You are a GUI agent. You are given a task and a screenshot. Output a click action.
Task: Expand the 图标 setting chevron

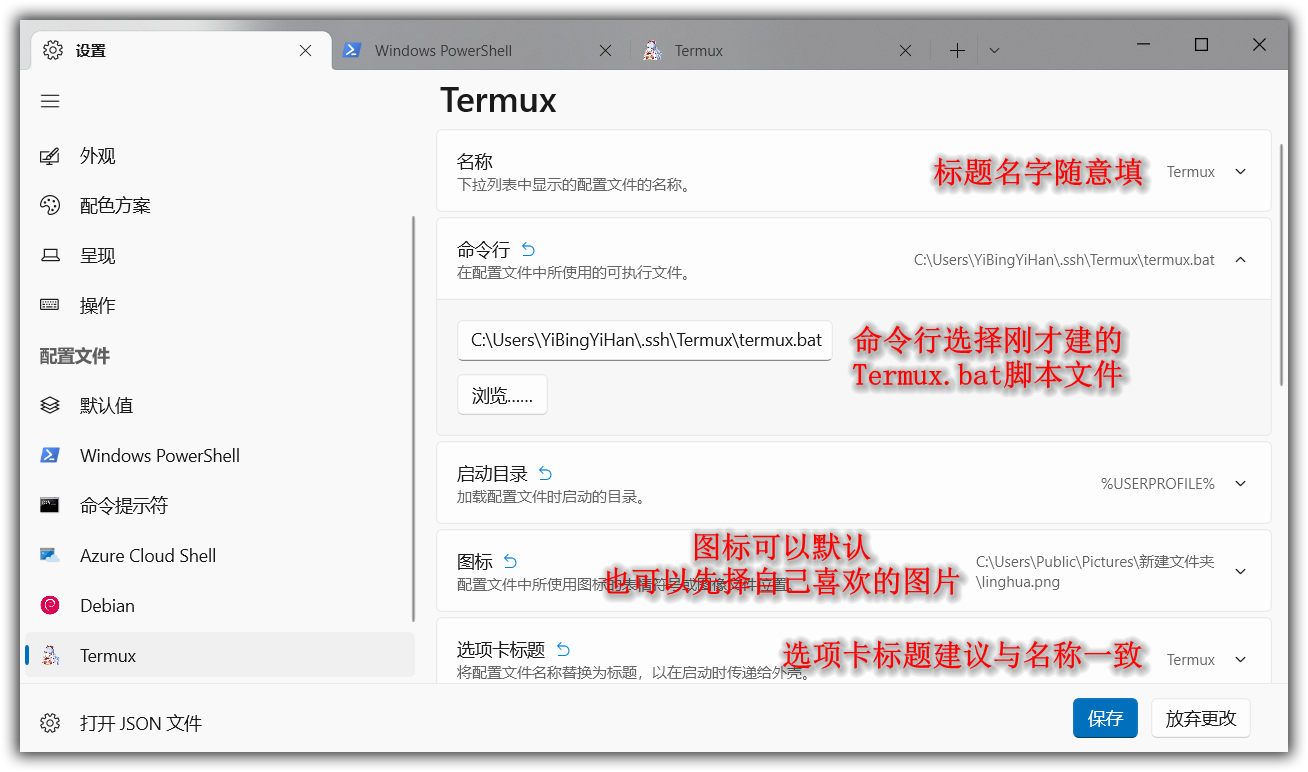(1241, 572)
